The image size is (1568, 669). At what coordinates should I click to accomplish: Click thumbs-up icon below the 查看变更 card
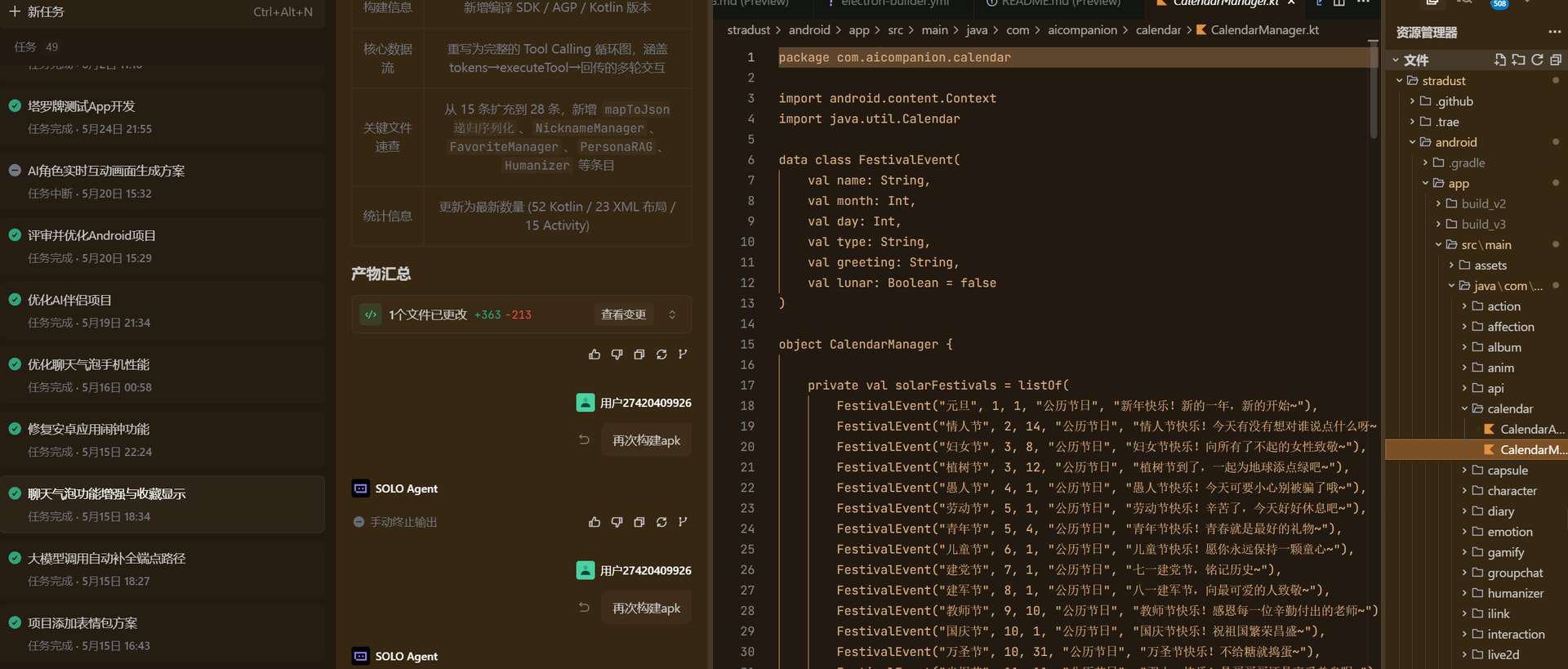click(x=595, y=354)
